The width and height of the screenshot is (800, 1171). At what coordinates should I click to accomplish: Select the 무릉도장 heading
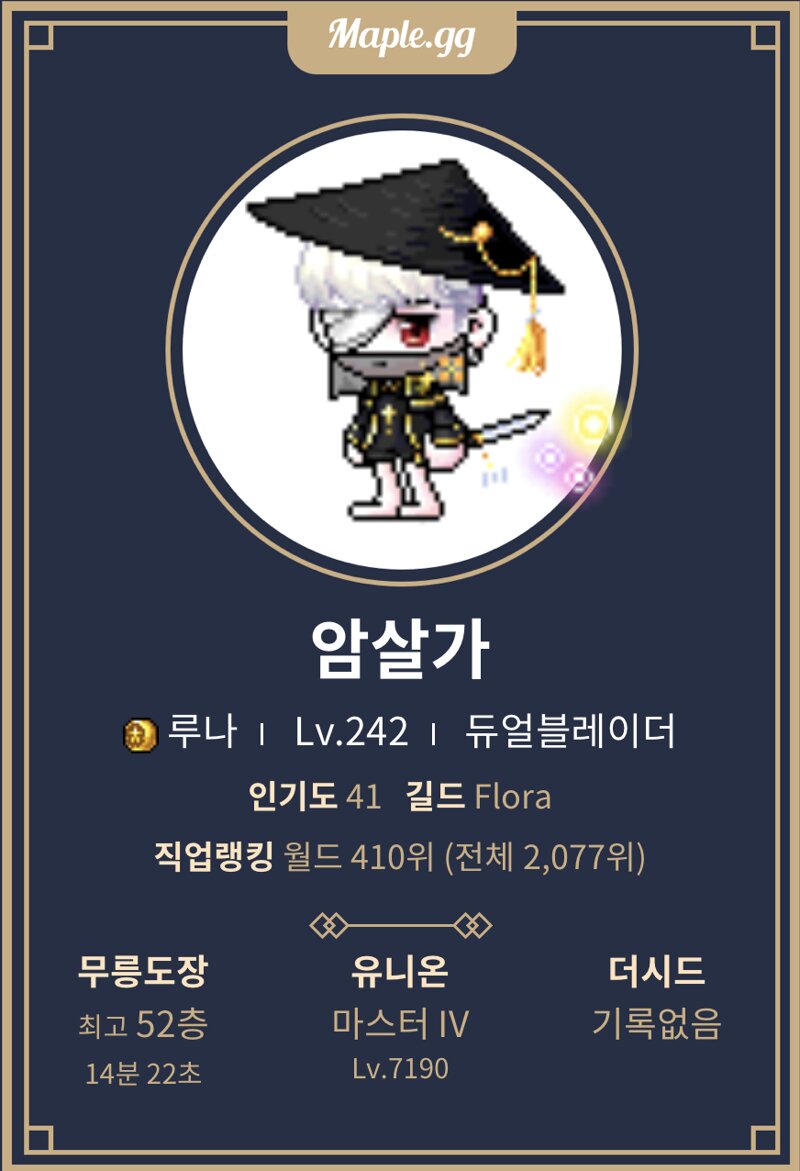[143, 971]
